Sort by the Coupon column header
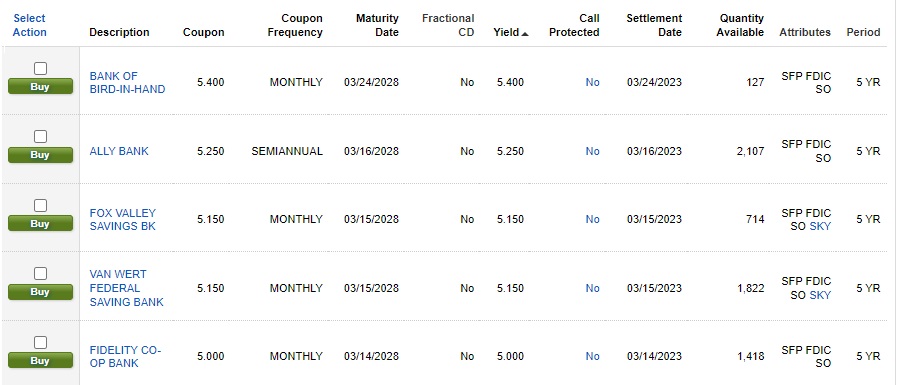Viewport: 902px width, 385px height. (x=204, y=33)
